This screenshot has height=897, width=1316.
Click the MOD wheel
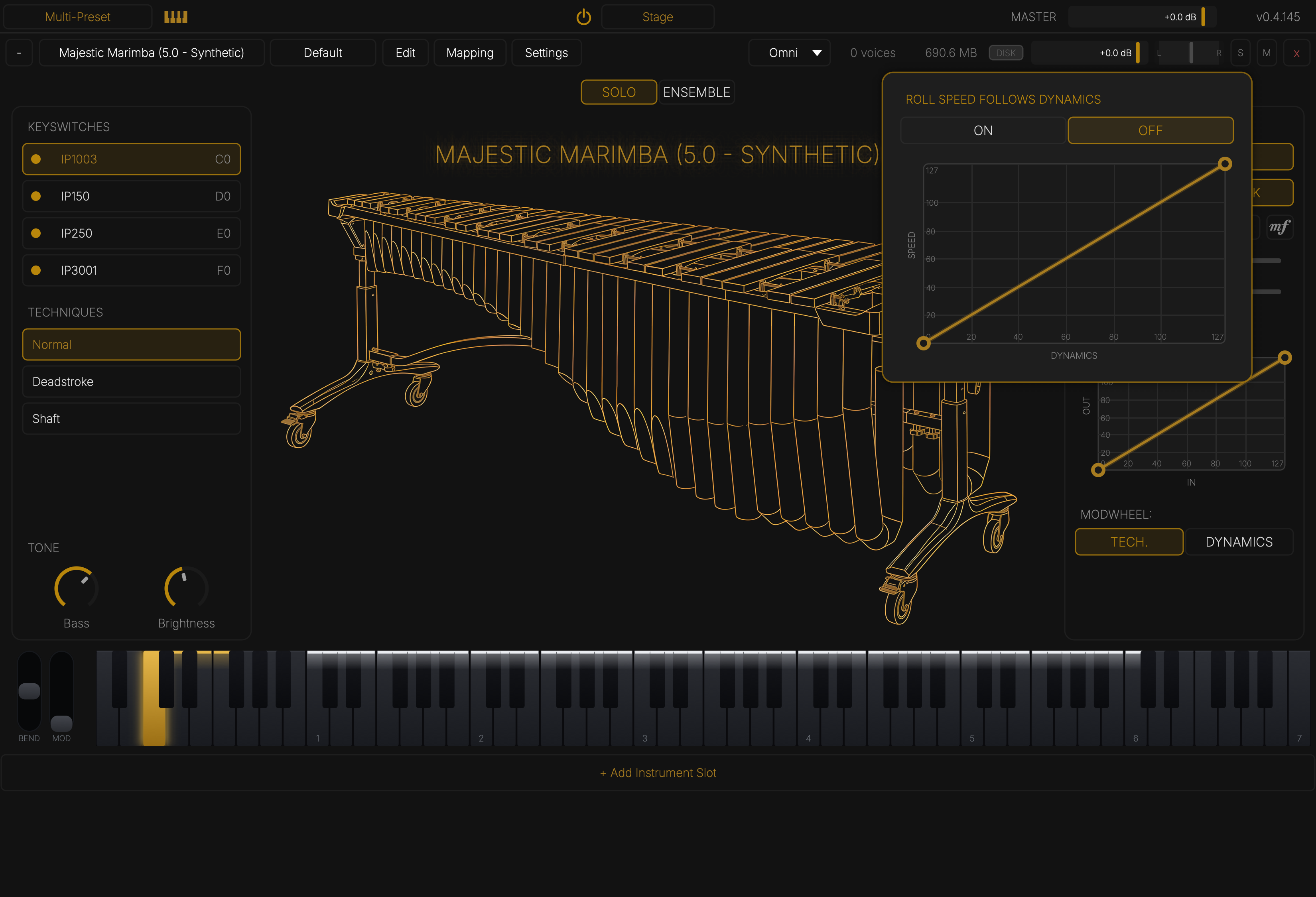click(x=62, y=692)
